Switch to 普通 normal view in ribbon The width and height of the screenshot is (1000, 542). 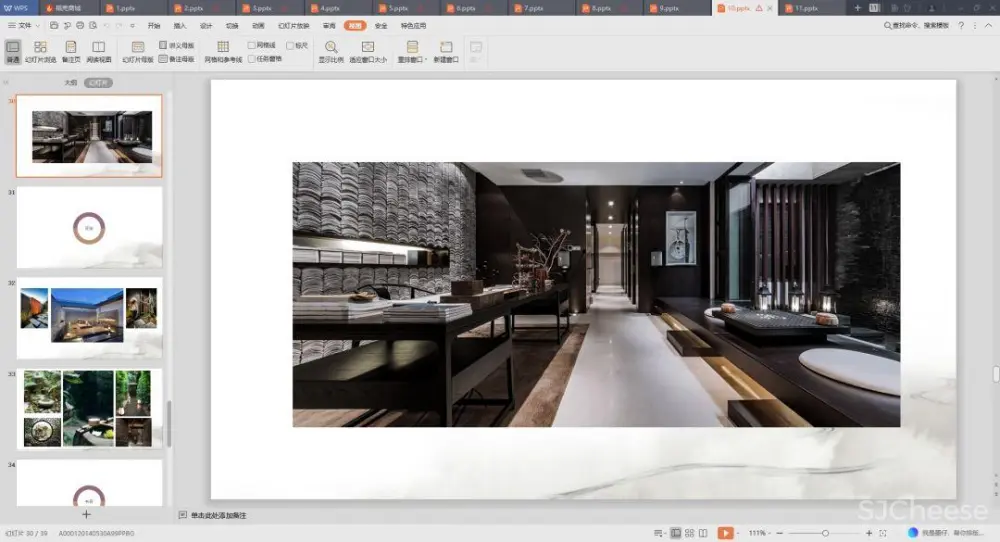12,51
